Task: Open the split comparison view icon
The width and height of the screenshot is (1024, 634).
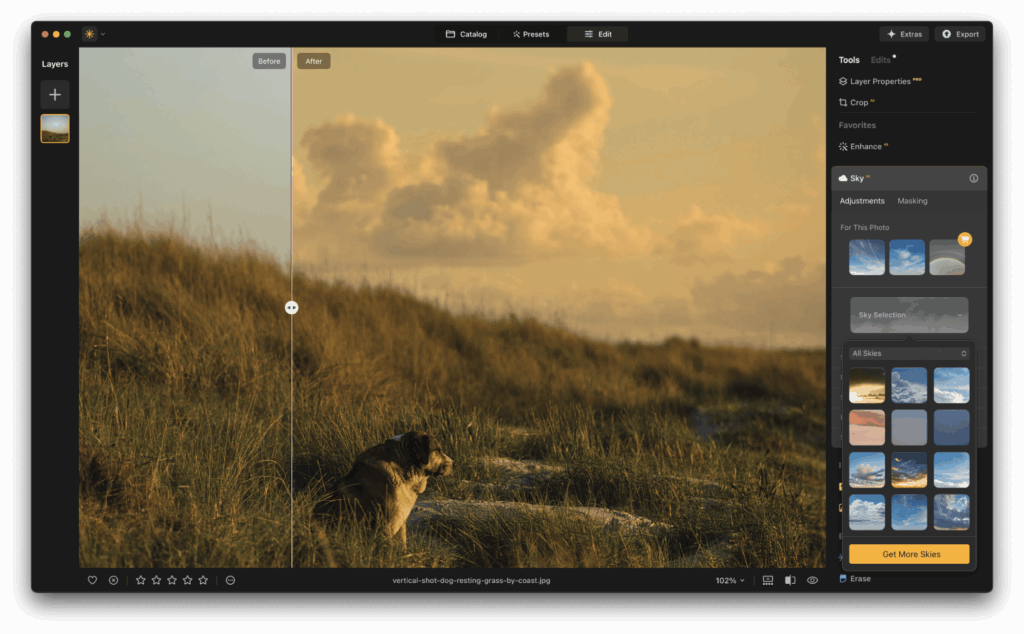Action: point(789,579)
